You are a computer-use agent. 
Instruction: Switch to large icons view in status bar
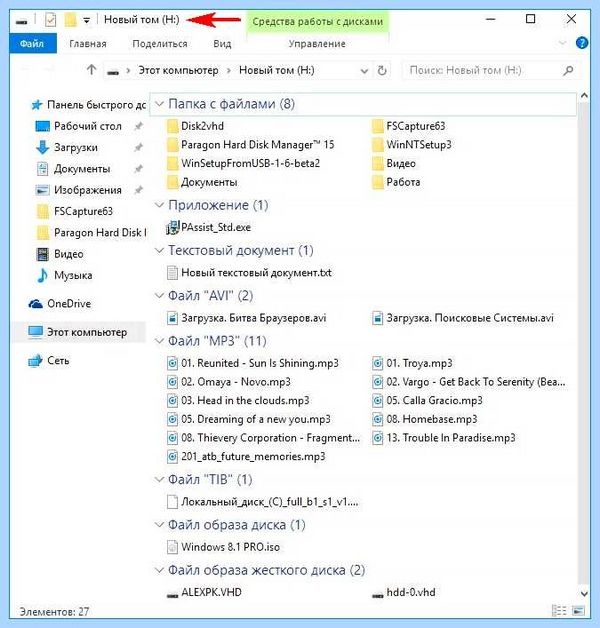tap(578, 611)
